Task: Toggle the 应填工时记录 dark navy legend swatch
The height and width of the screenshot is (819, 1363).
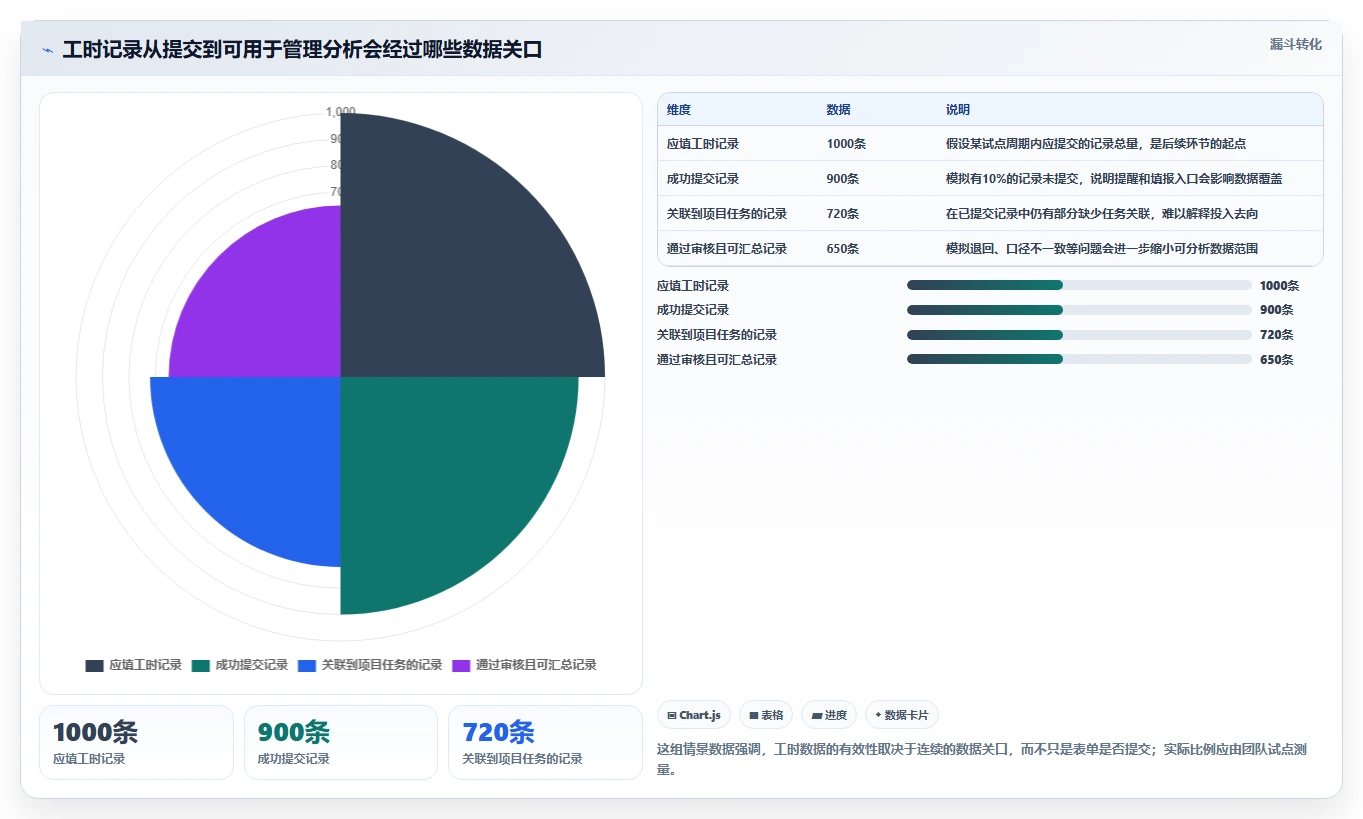Action: click(x=94, y=665)
